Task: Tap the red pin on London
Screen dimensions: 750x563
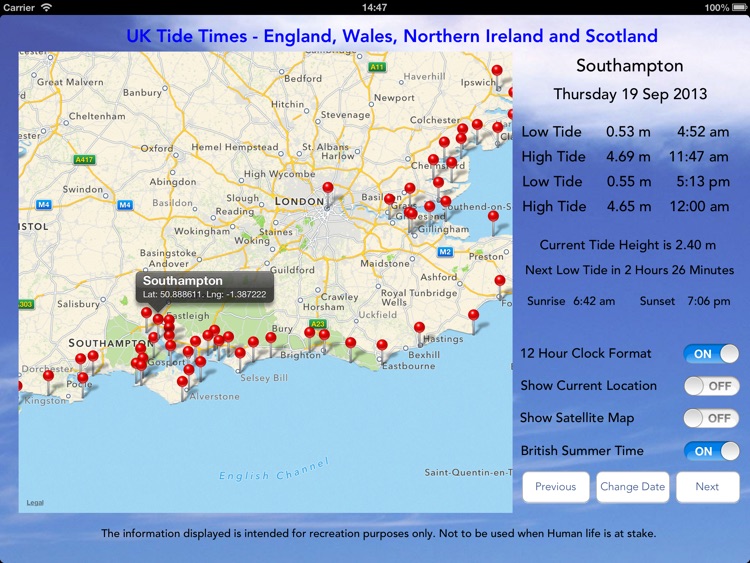Action: [328, 188]
